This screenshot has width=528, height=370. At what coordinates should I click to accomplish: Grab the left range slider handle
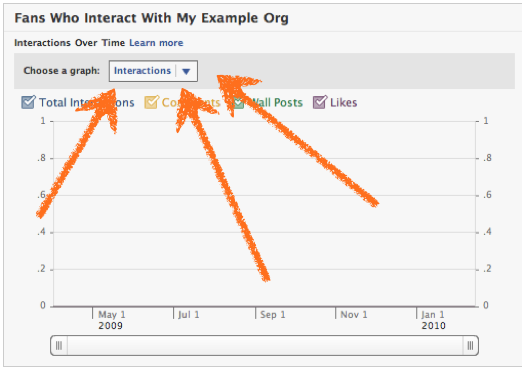[x=59, y=345]
